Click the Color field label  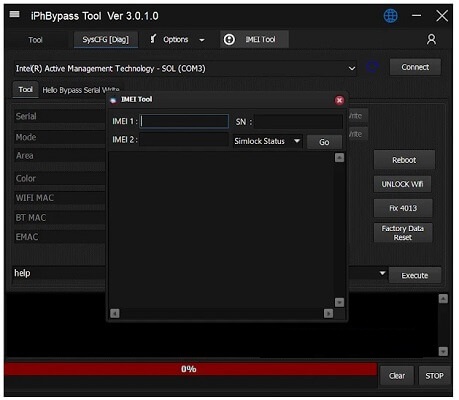[x=26, y=178]
